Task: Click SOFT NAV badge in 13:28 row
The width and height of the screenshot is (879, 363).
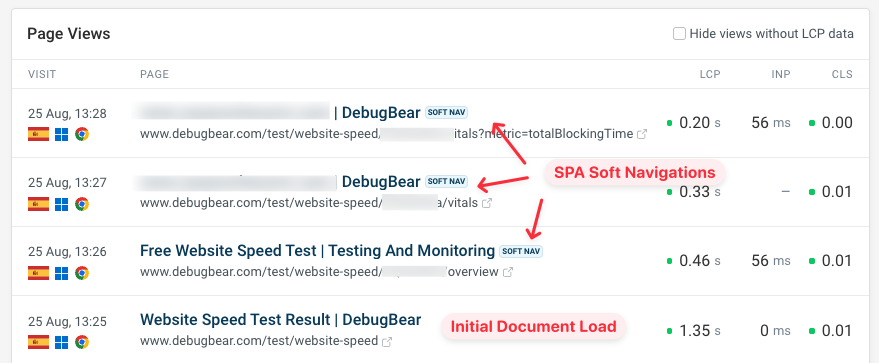Action: (446, 113)
